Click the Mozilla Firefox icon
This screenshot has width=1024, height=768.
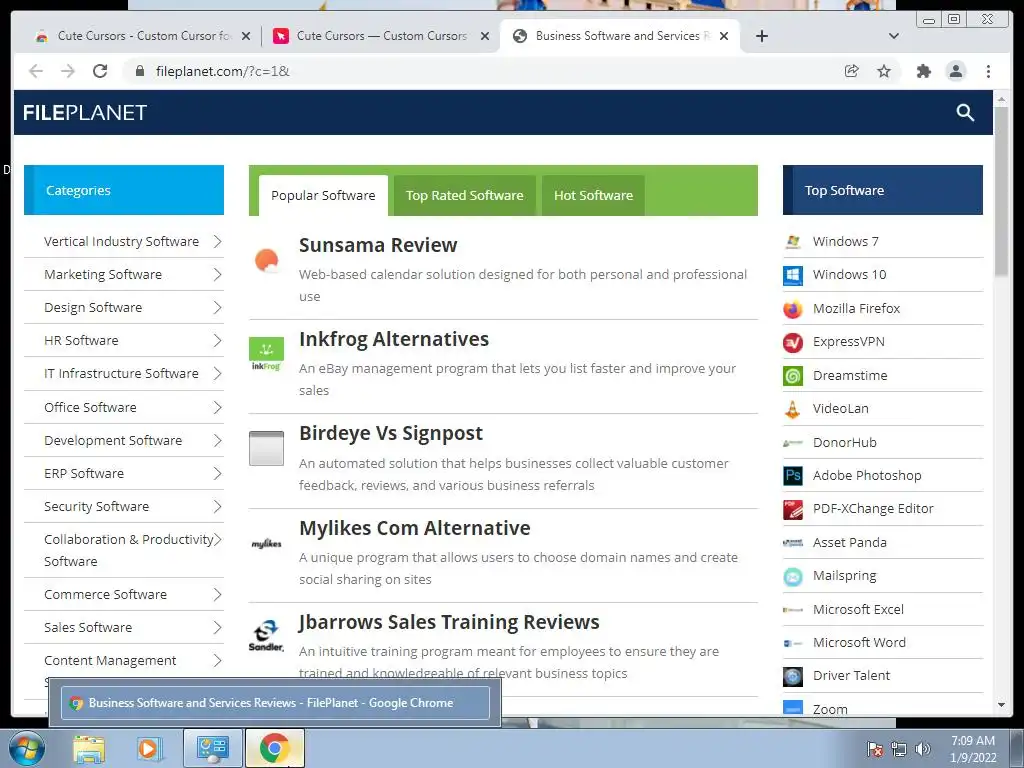[x=793, y=309]
